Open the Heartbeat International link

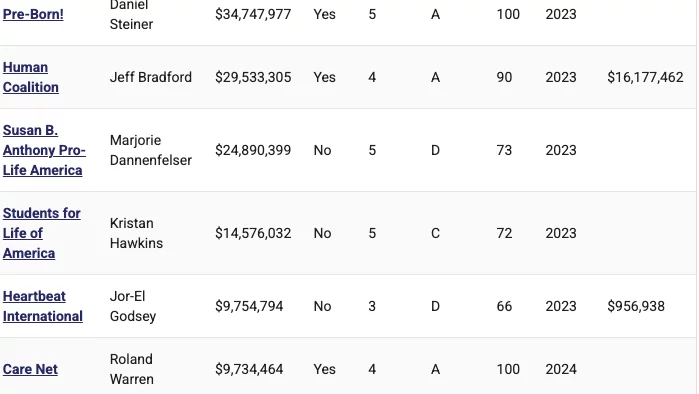[43, 306]
